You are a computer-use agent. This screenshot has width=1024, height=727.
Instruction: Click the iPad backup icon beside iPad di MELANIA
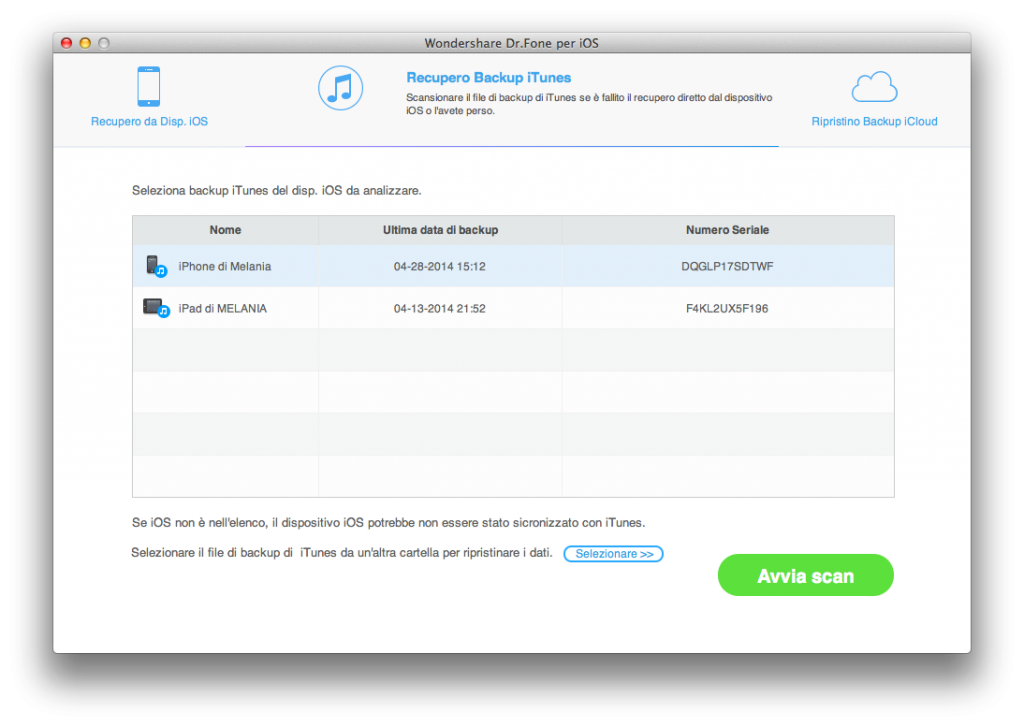coord(157,308)
